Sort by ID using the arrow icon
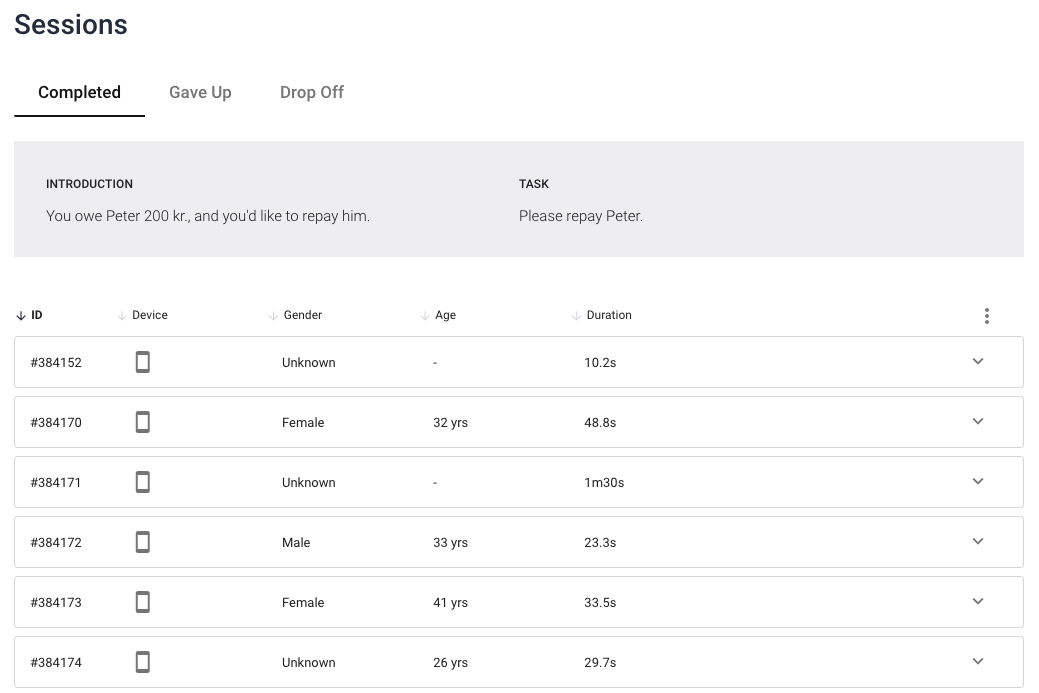 click(x=21, y=315)
